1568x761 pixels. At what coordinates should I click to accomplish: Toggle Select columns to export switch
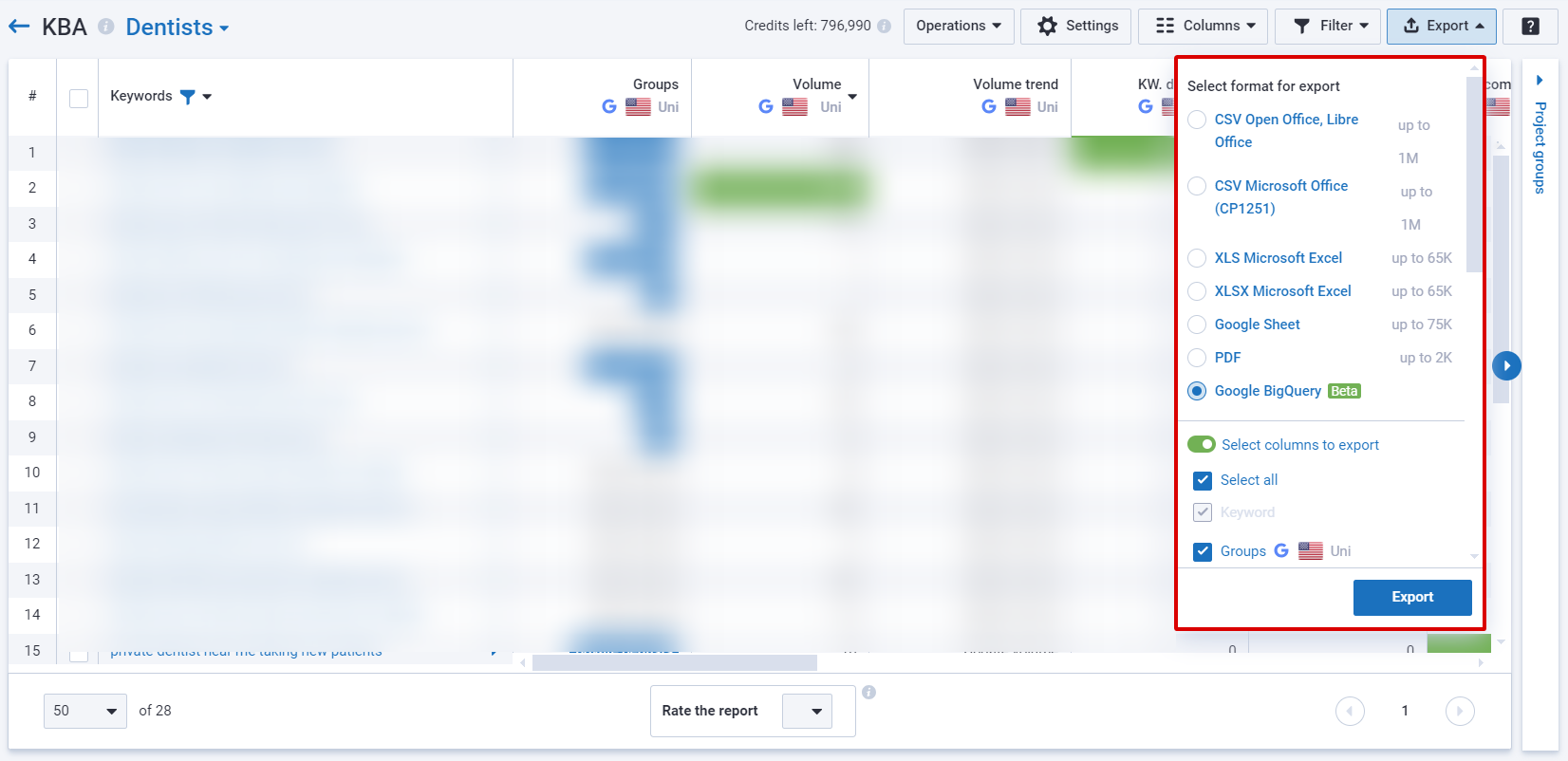1202,445
